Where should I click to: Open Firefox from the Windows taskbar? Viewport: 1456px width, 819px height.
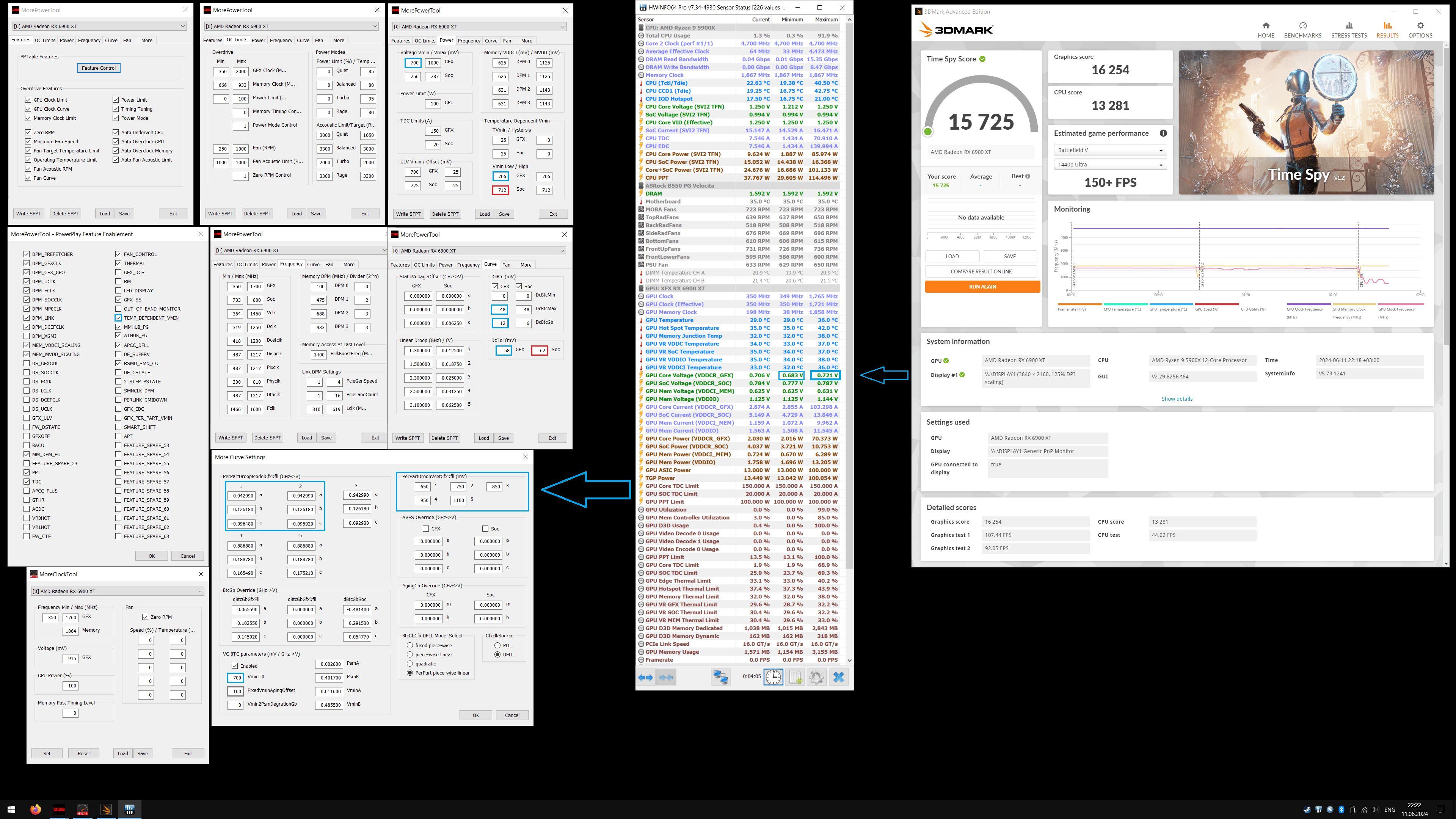click(x=35, y=810)
